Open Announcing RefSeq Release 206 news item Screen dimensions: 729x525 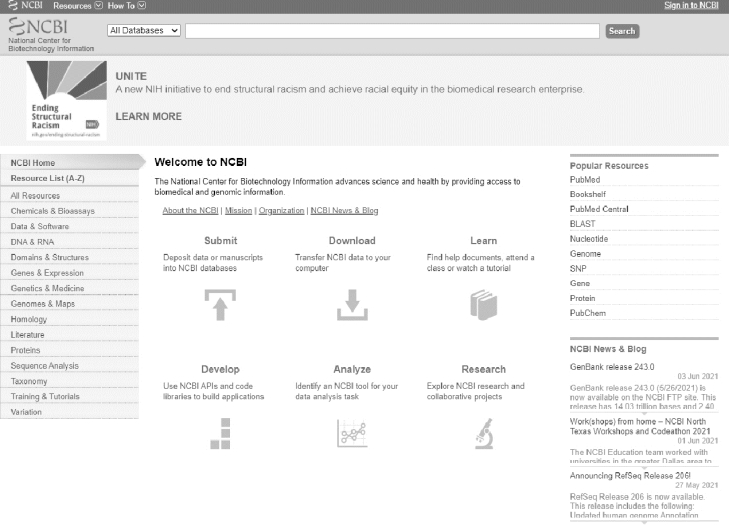click(630, 476)
